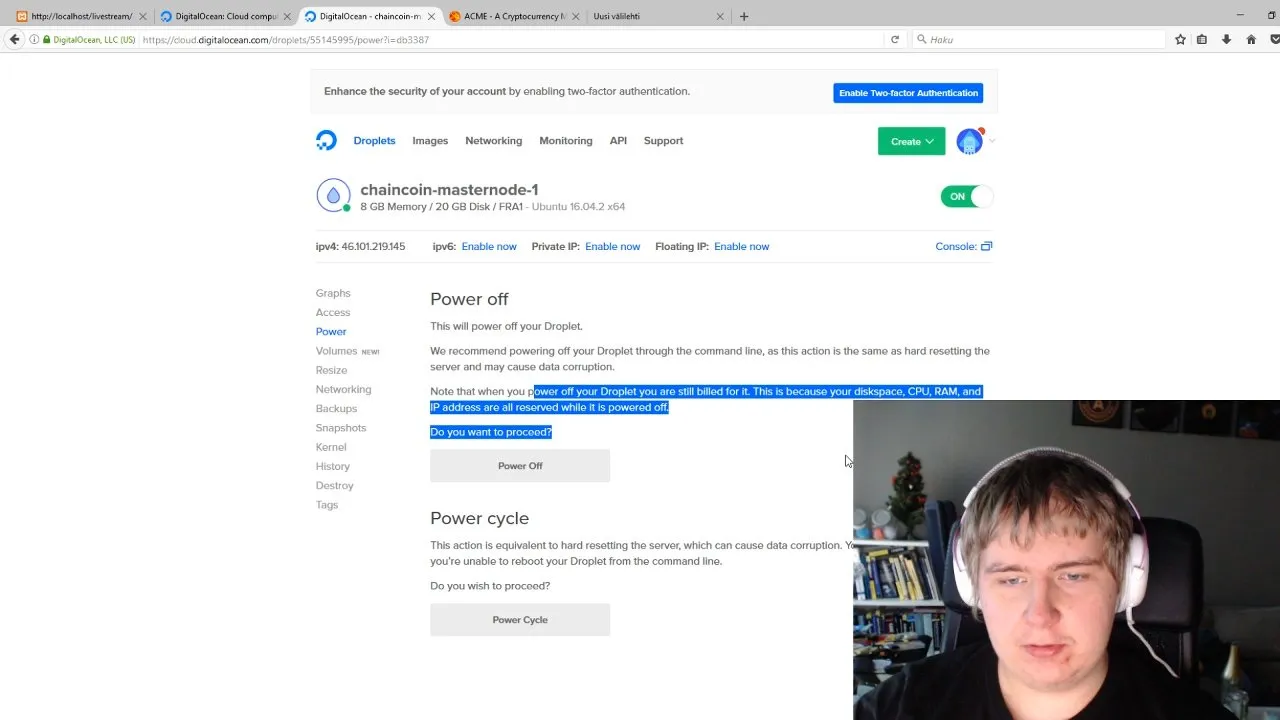Select Networking in the sidebar
Image resolution: width=1280 pixels, height=720 pixels.
tap(343, 389)
